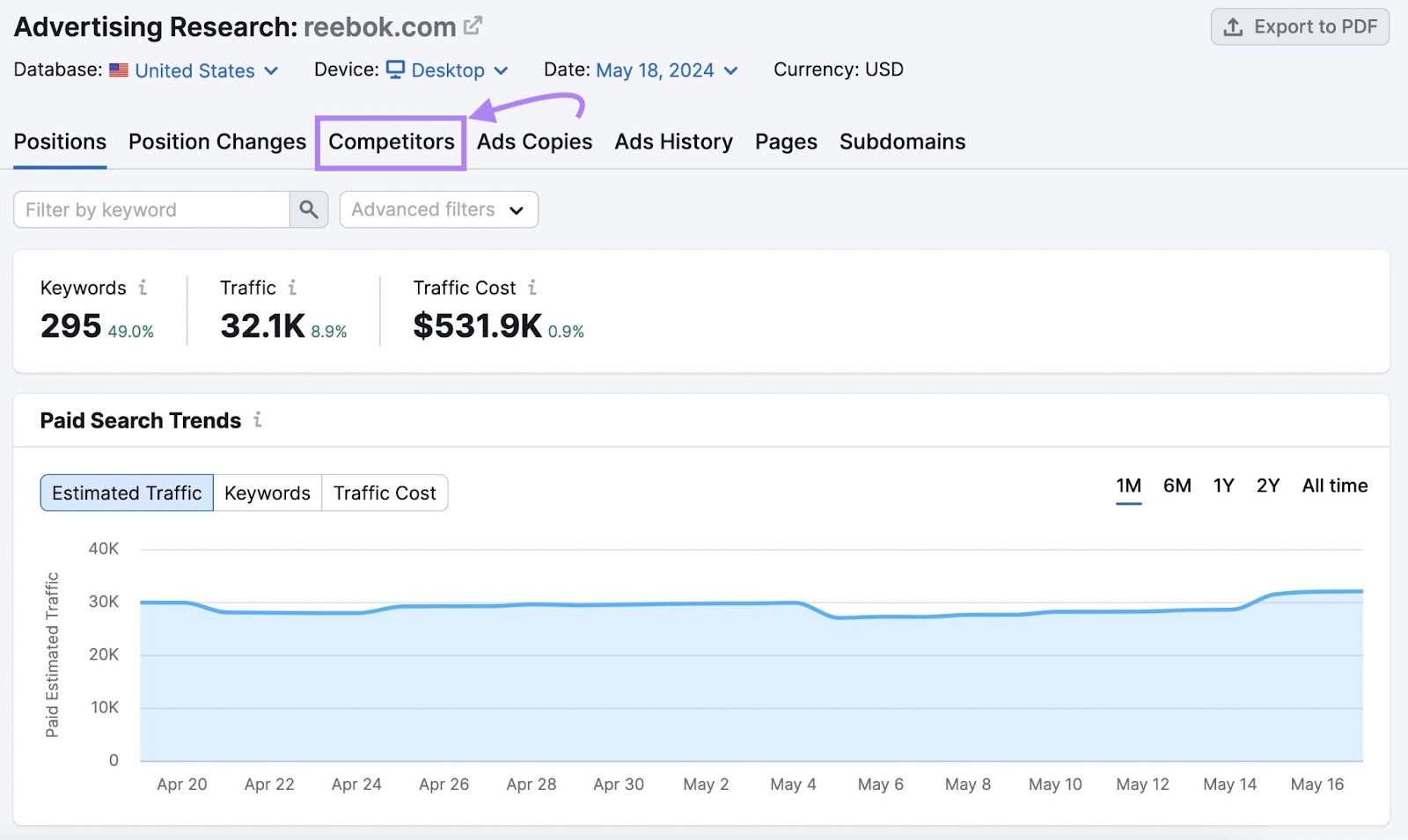Click the reebok.com domain title
This screenshot has width=1408, height=840.
(380, 27)
